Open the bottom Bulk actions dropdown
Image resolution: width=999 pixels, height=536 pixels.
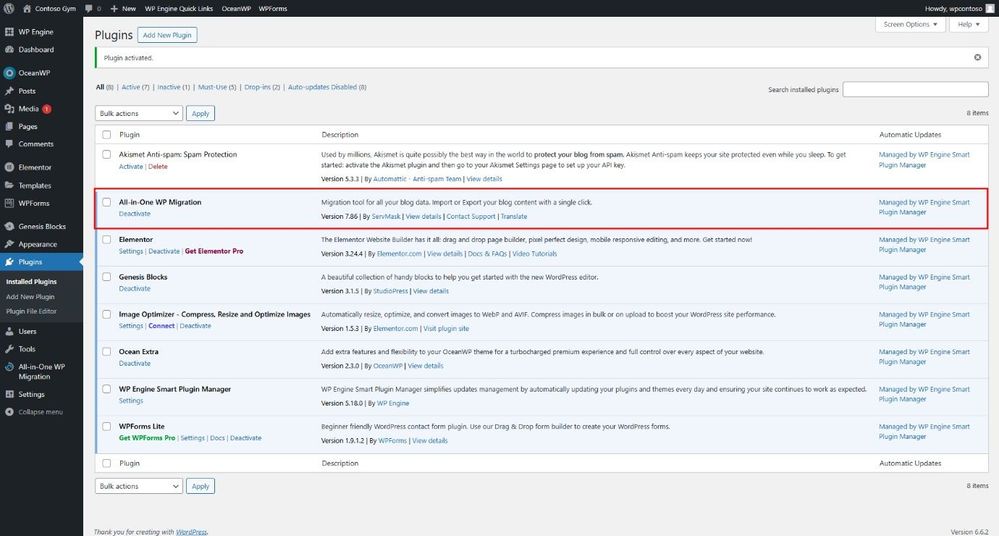click(x=139, y=486)
